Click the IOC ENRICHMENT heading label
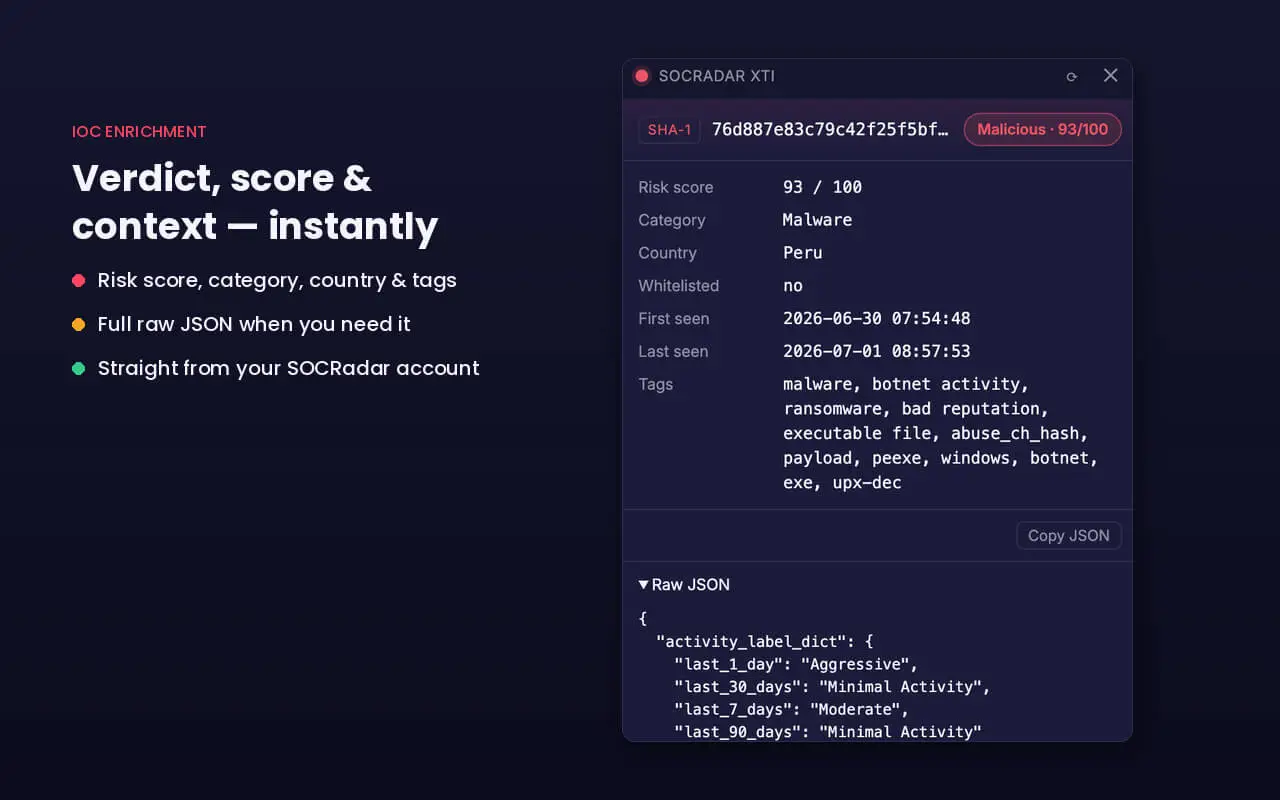The height and width of the screenshot is (800, 1280). [x=139, y=131]
